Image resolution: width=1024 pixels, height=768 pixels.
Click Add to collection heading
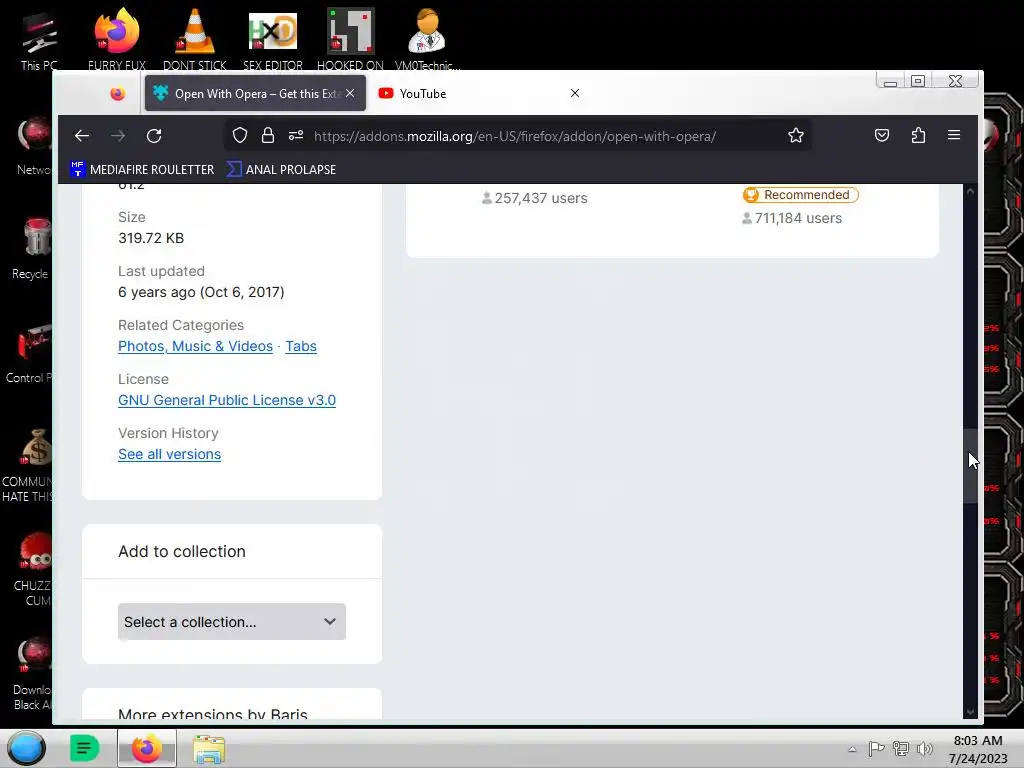[182, 551]
